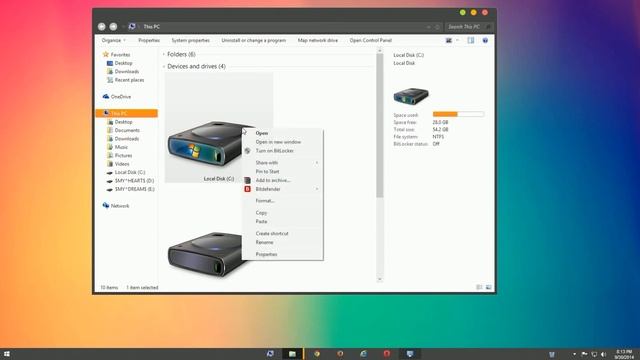Expand the Bitdefender submenu
Screen dimensions: 640x360
283,189
